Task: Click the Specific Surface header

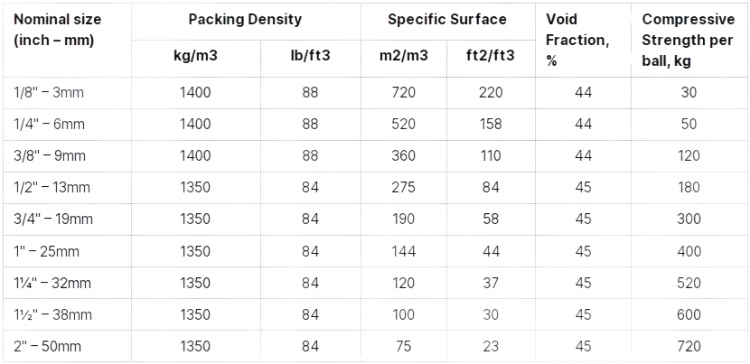Action: click(x=447, y=20)
